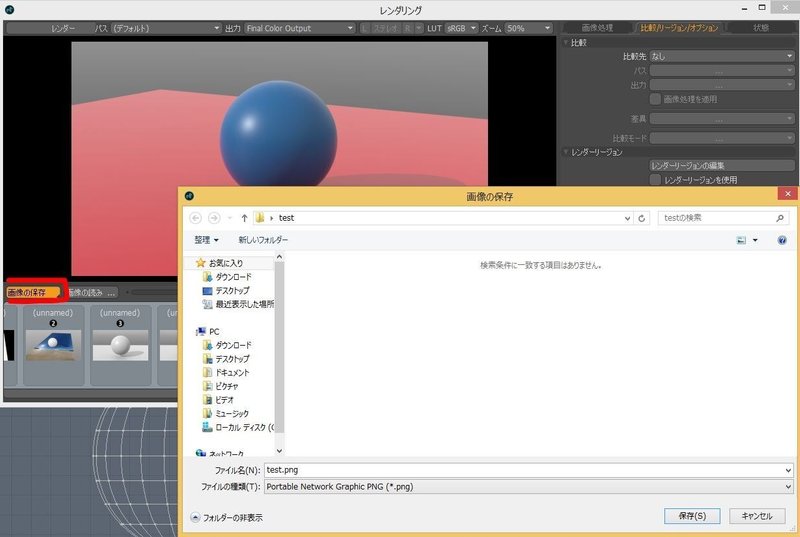Viewport: 800px width, 537px height.
Task: Click the search magnifier icon
Action: coord(780,218)
